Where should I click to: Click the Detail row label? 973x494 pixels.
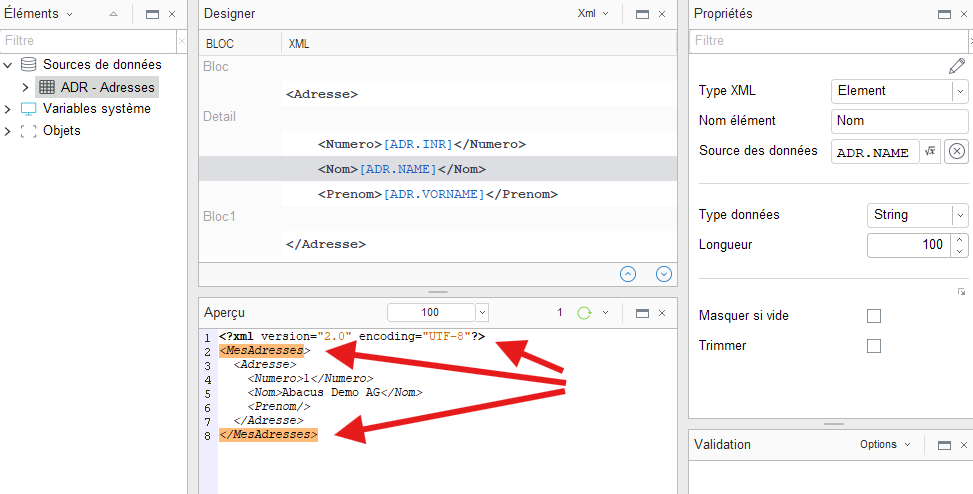coord(220,117)
